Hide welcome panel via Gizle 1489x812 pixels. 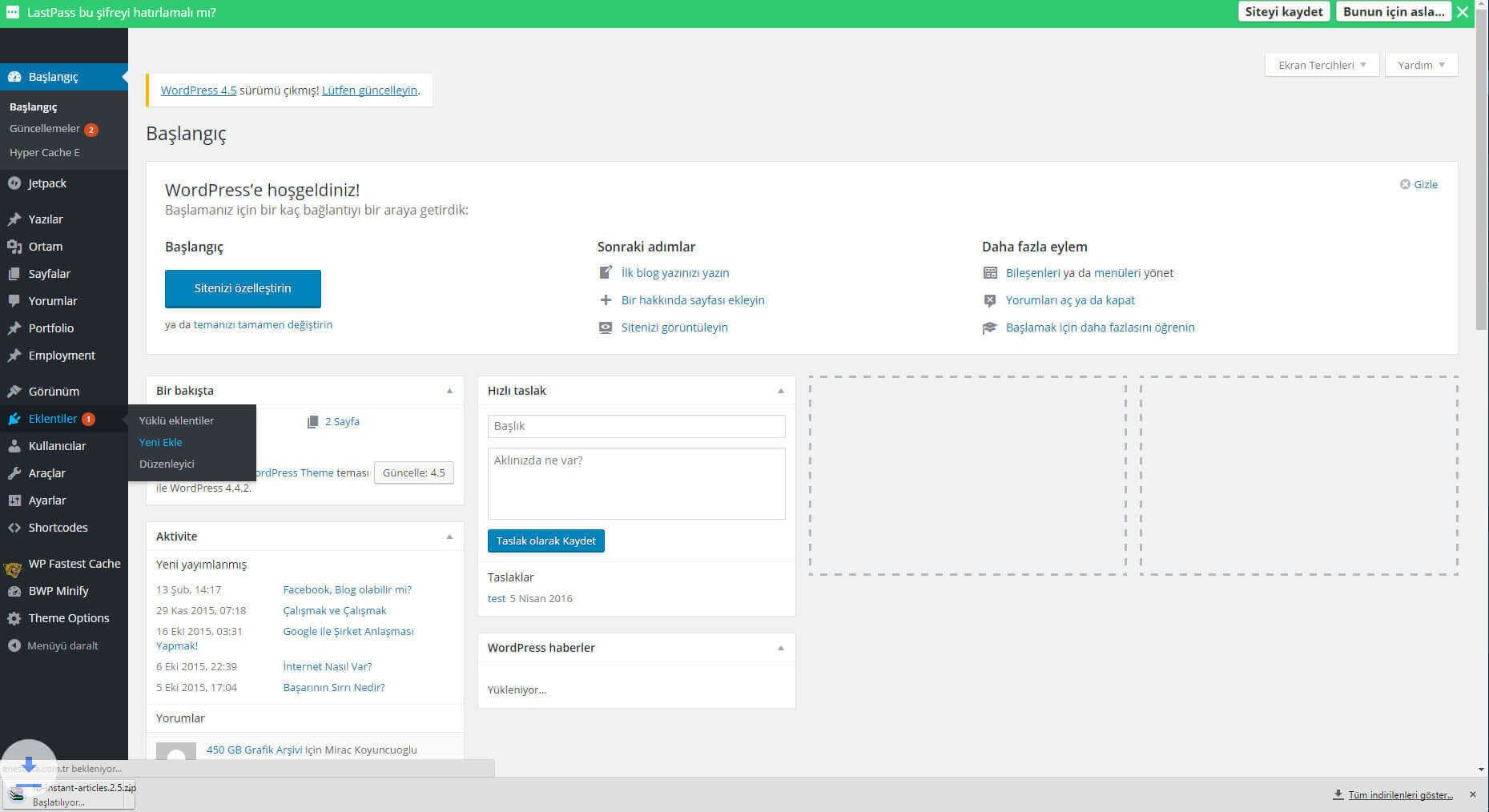1419,184
